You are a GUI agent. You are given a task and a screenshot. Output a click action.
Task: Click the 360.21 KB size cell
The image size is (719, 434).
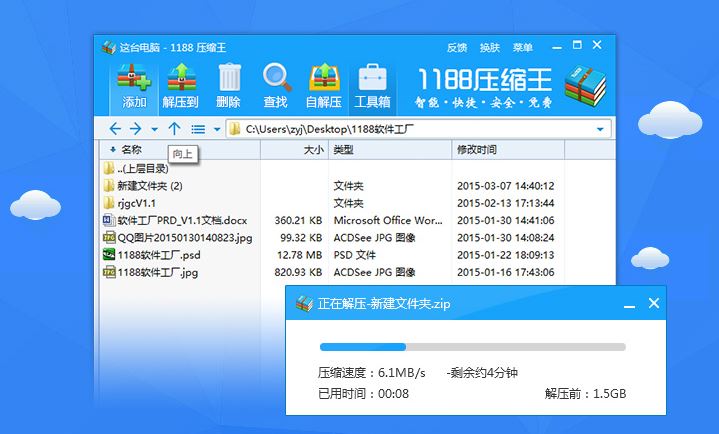point(298,221)
